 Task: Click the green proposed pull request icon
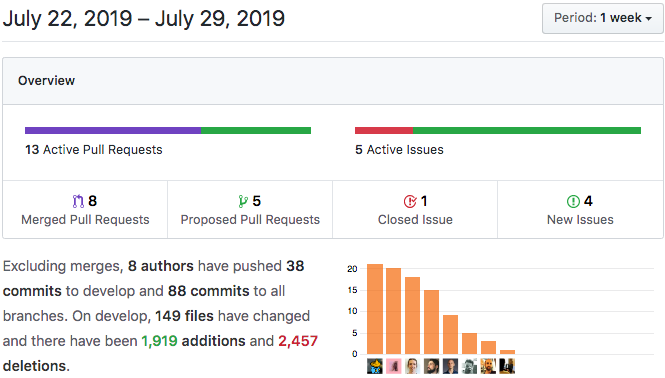243,201
